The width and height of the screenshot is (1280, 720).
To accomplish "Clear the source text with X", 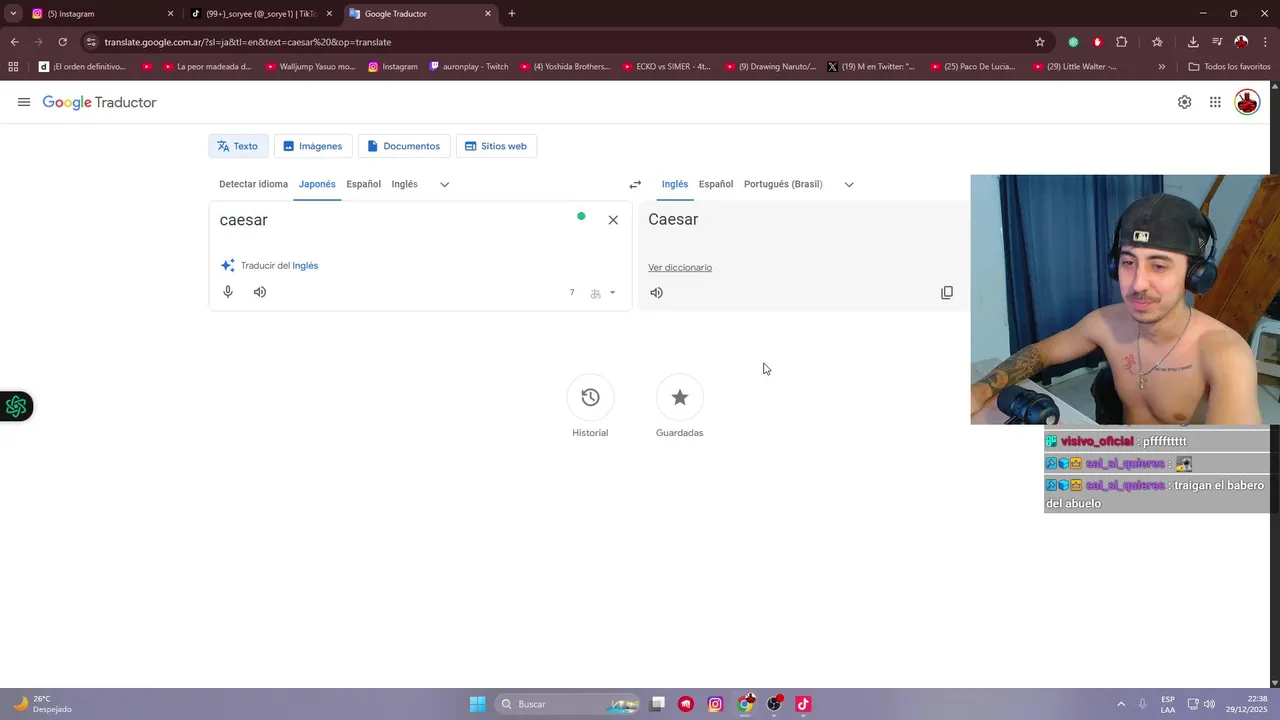I will click(613, 220).
